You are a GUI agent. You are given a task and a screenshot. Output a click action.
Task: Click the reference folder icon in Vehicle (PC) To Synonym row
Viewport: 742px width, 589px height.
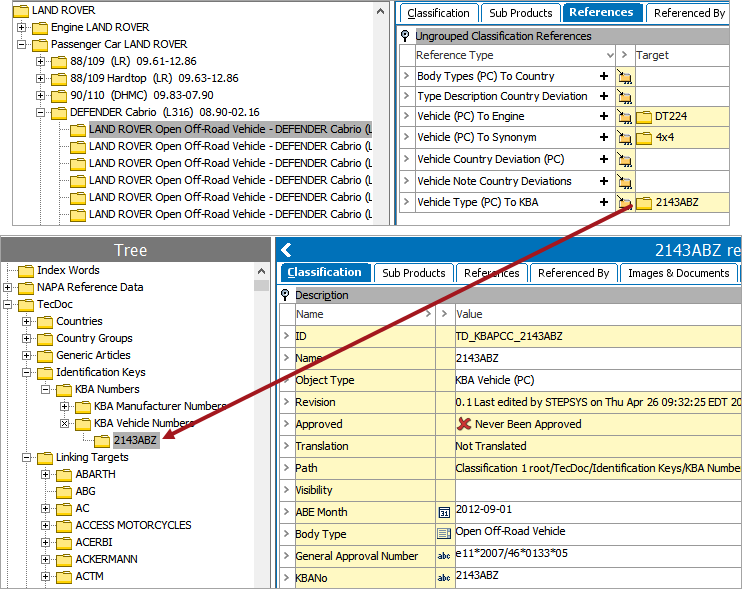(625, 138)
